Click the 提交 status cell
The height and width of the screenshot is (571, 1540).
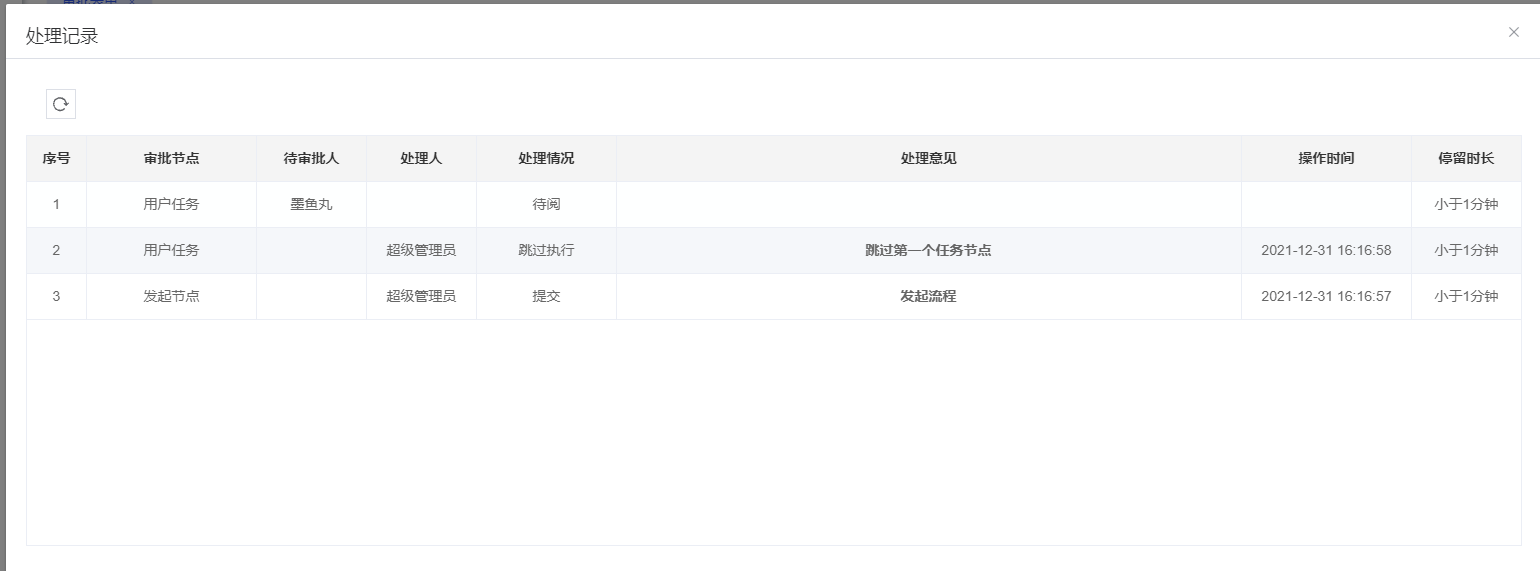(x=546, y=296)
